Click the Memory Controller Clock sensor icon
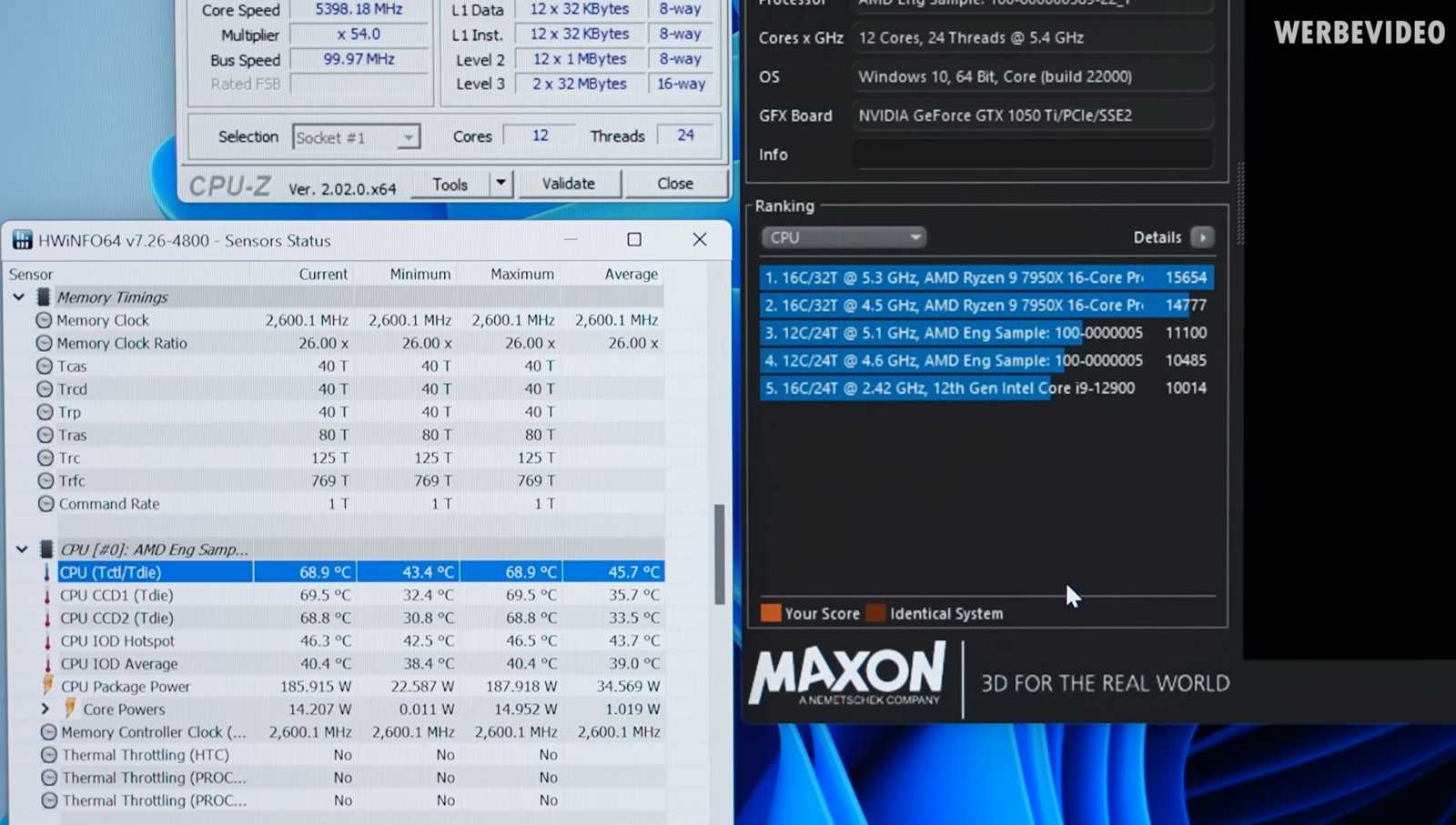1456x825 pixels. pos(49,731)
